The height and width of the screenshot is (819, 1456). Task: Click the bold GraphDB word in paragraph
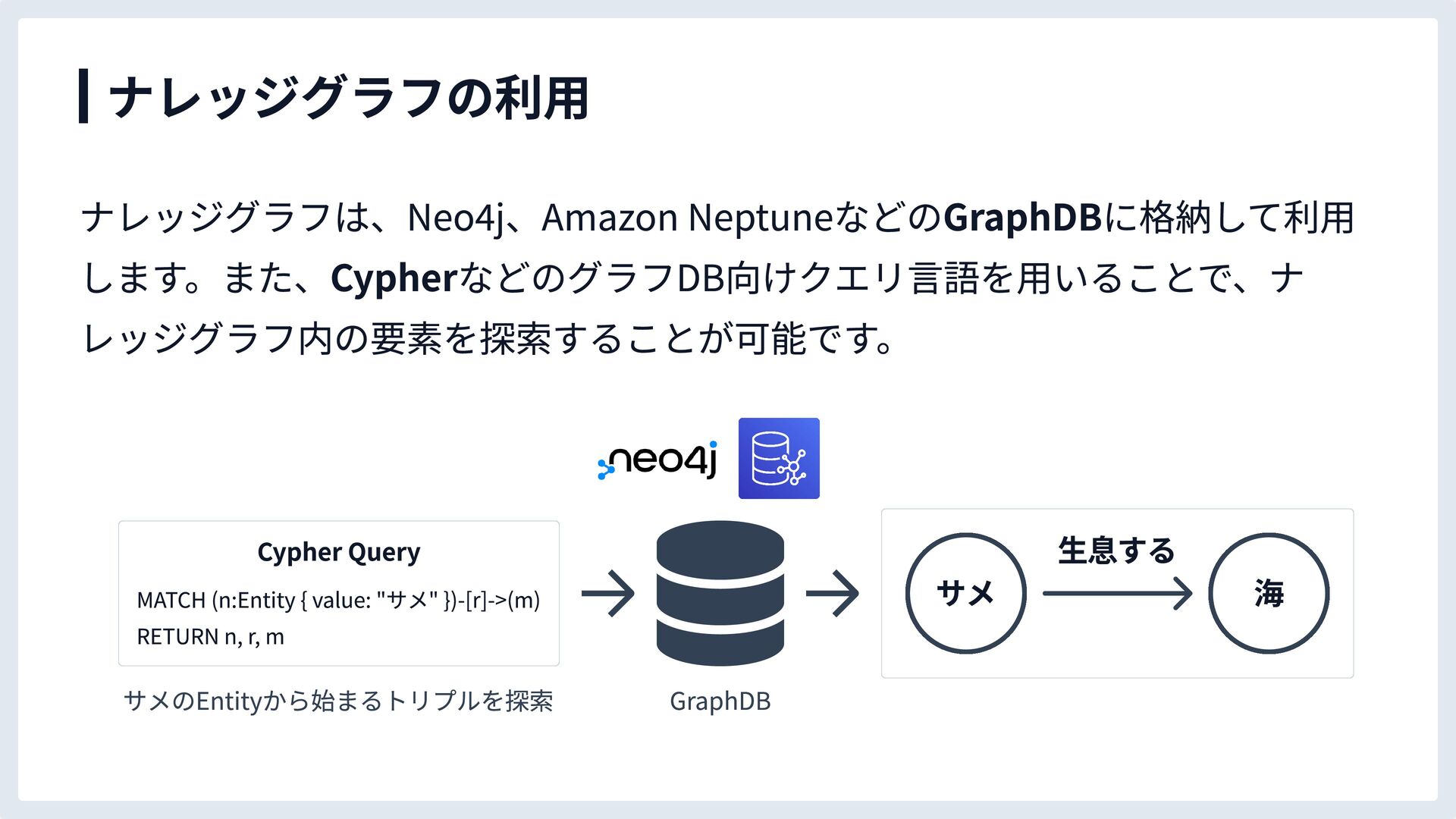pos(1021,218)
